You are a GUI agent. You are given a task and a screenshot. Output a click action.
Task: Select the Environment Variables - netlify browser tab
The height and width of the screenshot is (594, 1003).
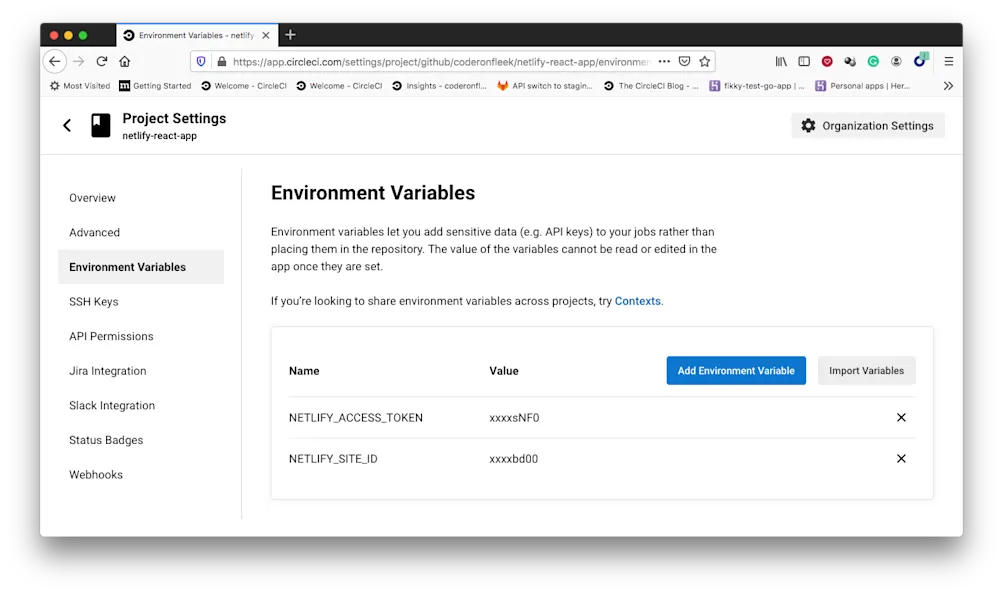197,35
